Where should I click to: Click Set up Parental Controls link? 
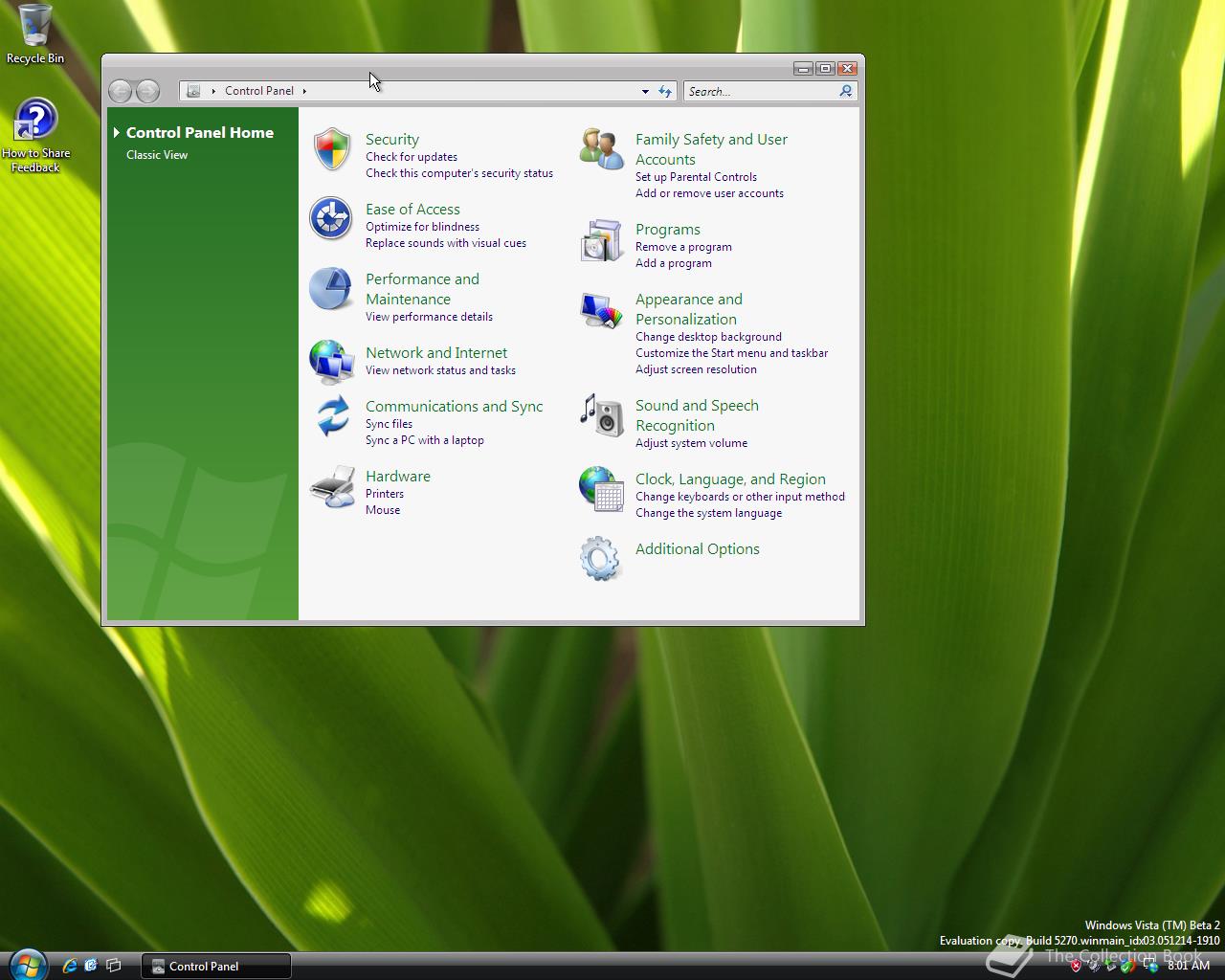click(696, 177)
